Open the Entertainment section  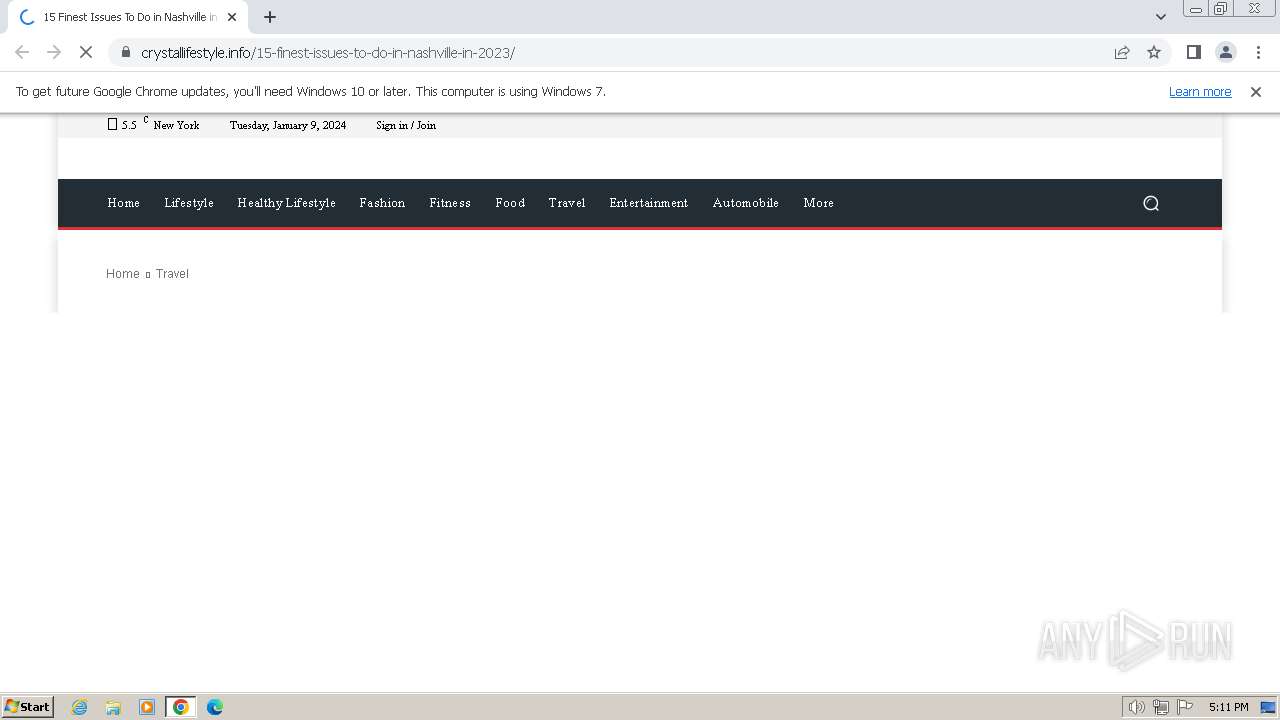click(649, 203)
